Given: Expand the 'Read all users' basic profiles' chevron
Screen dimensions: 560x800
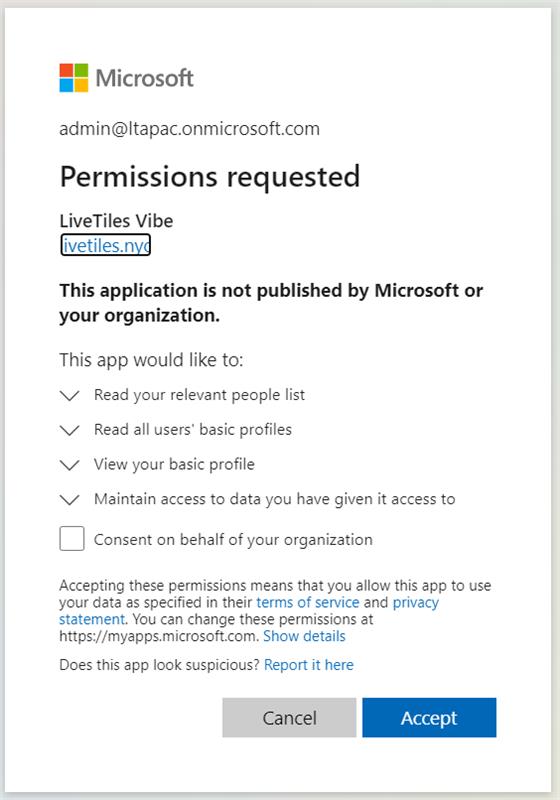Looking at the screenshot, I should pos(69,430).
